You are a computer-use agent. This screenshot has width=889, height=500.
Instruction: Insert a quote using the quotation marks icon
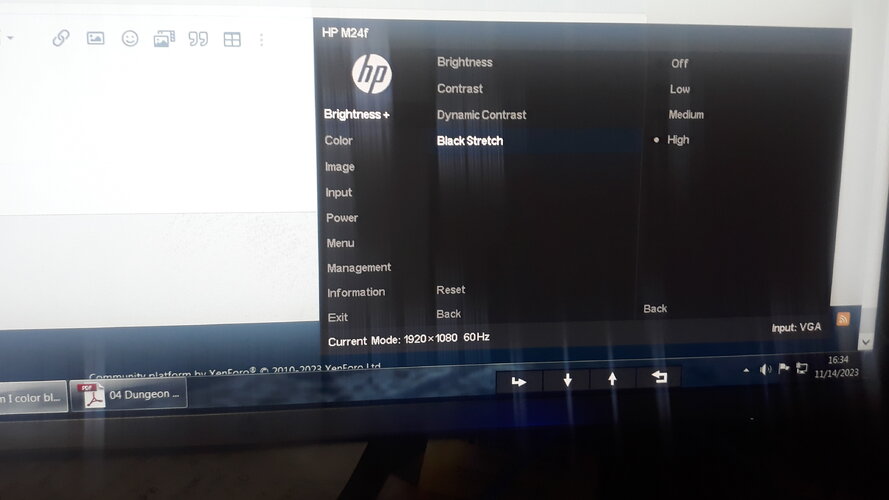coord(198,39)
